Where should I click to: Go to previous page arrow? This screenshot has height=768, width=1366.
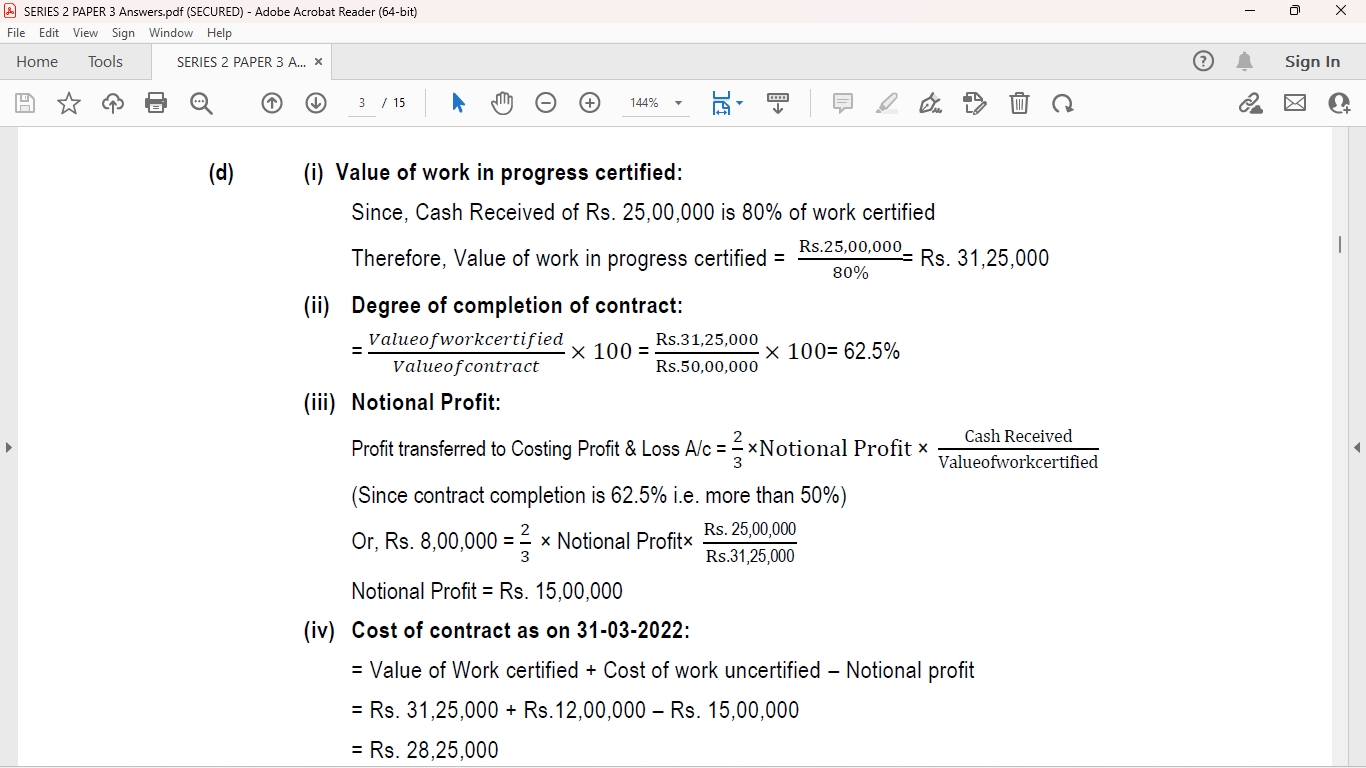(x=272, y=103)
